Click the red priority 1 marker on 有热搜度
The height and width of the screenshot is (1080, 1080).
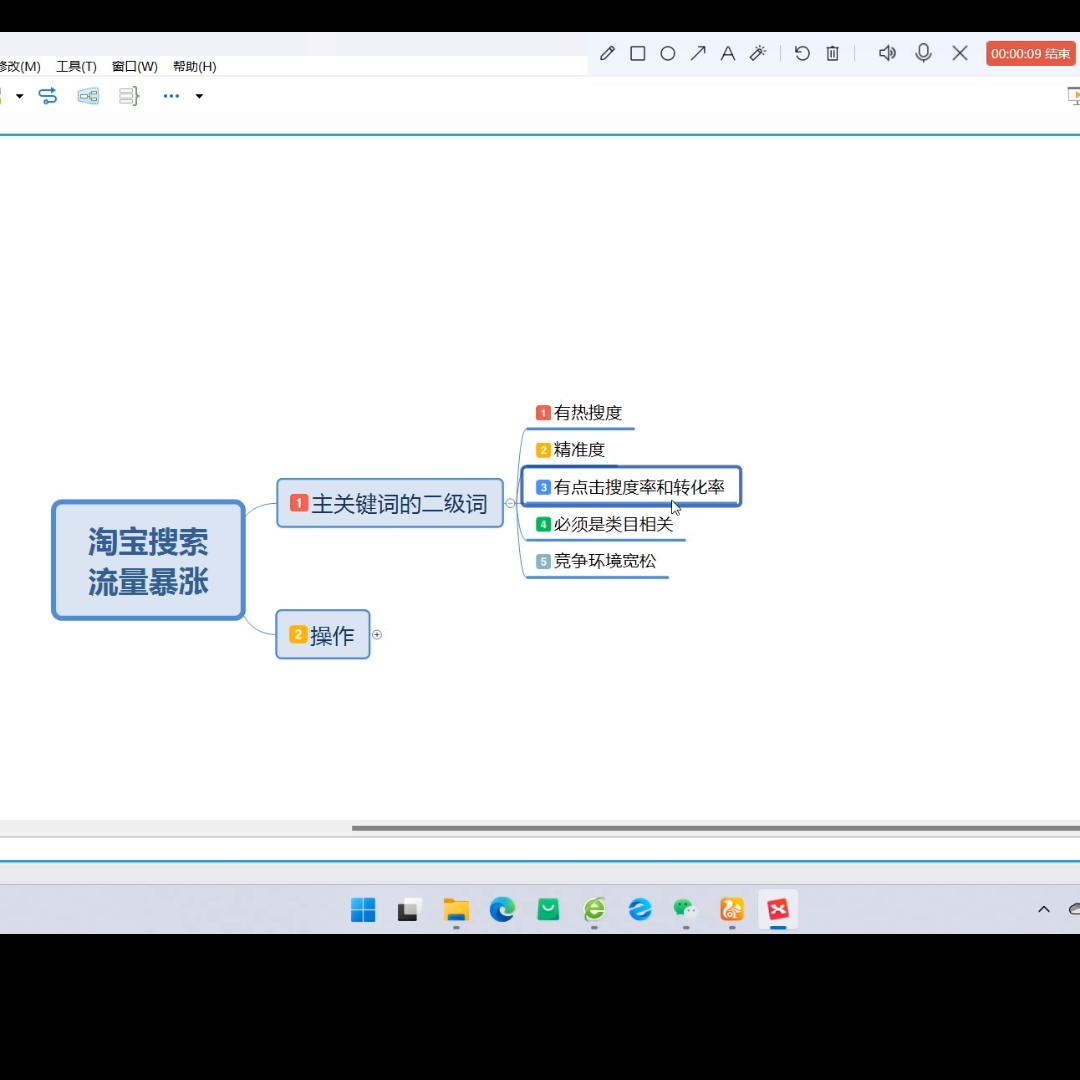pos(543,413)
